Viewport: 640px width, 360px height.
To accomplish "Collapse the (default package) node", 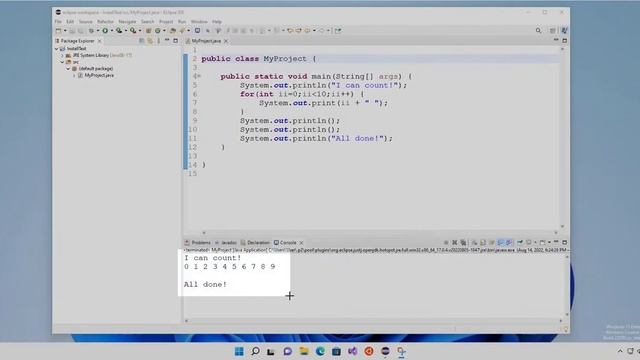I will [68, 69].
